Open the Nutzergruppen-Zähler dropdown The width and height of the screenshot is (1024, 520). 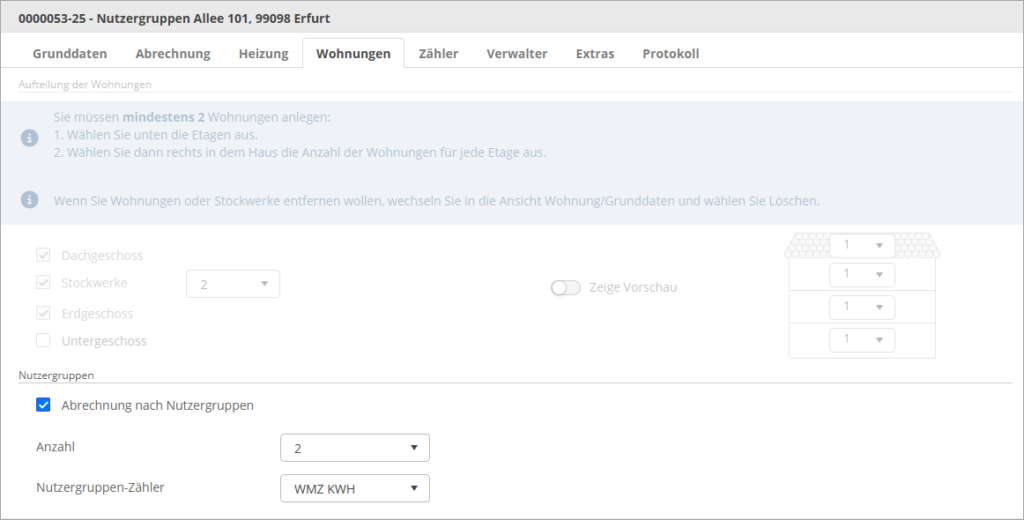coord(355,488)
